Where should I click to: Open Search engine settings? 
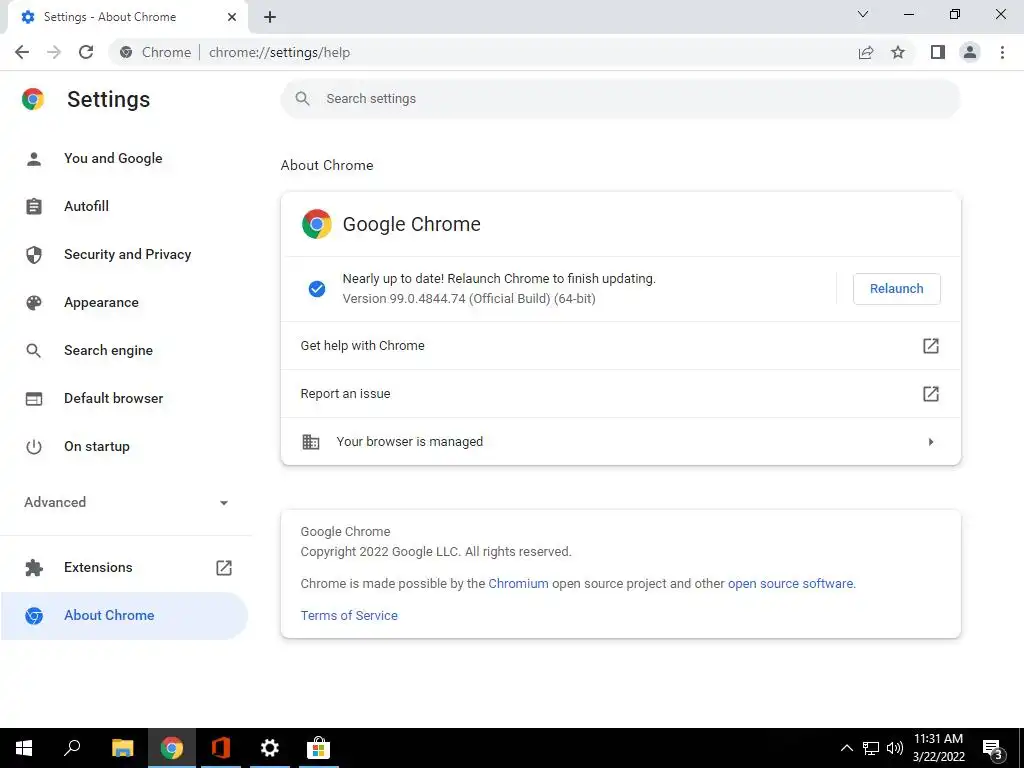(125, 350)
